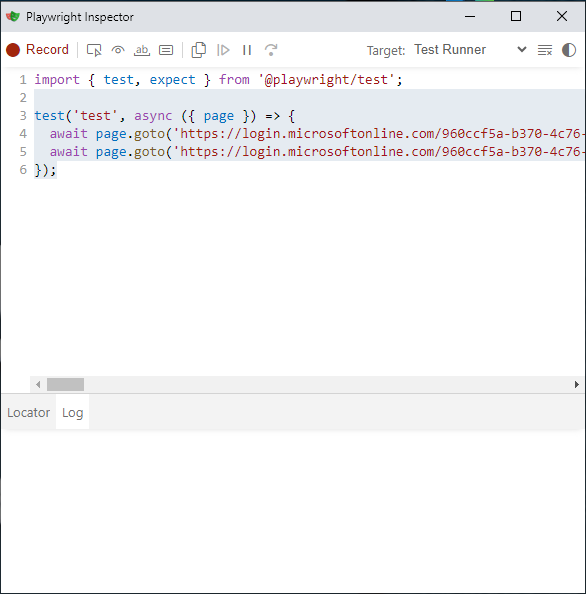Choose the Assert text icon

[142, 50]
